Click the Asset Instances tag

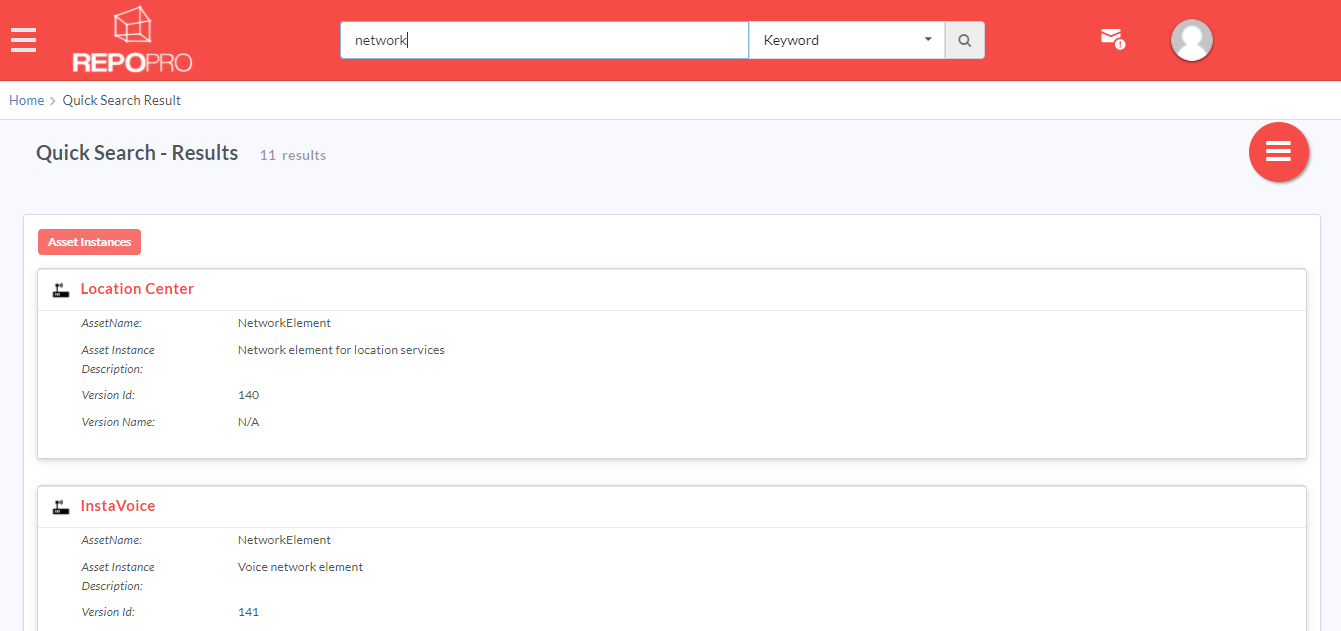click(89, 242)
